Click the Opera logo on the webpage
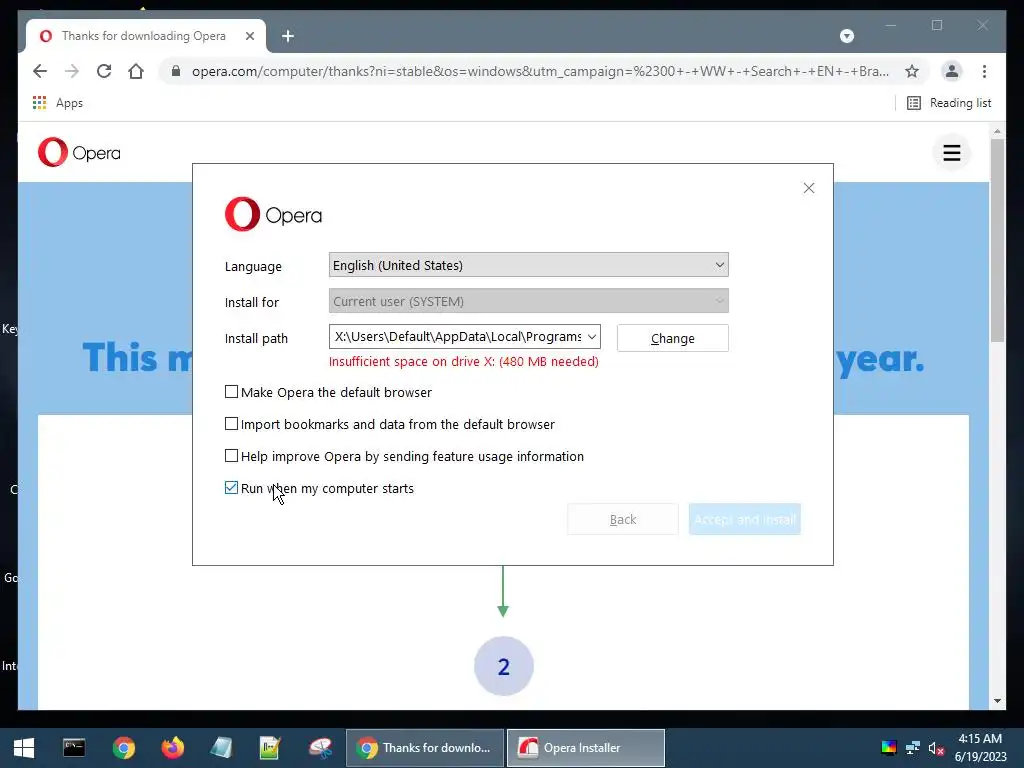 pyautogui.click(x=79, y=152)
